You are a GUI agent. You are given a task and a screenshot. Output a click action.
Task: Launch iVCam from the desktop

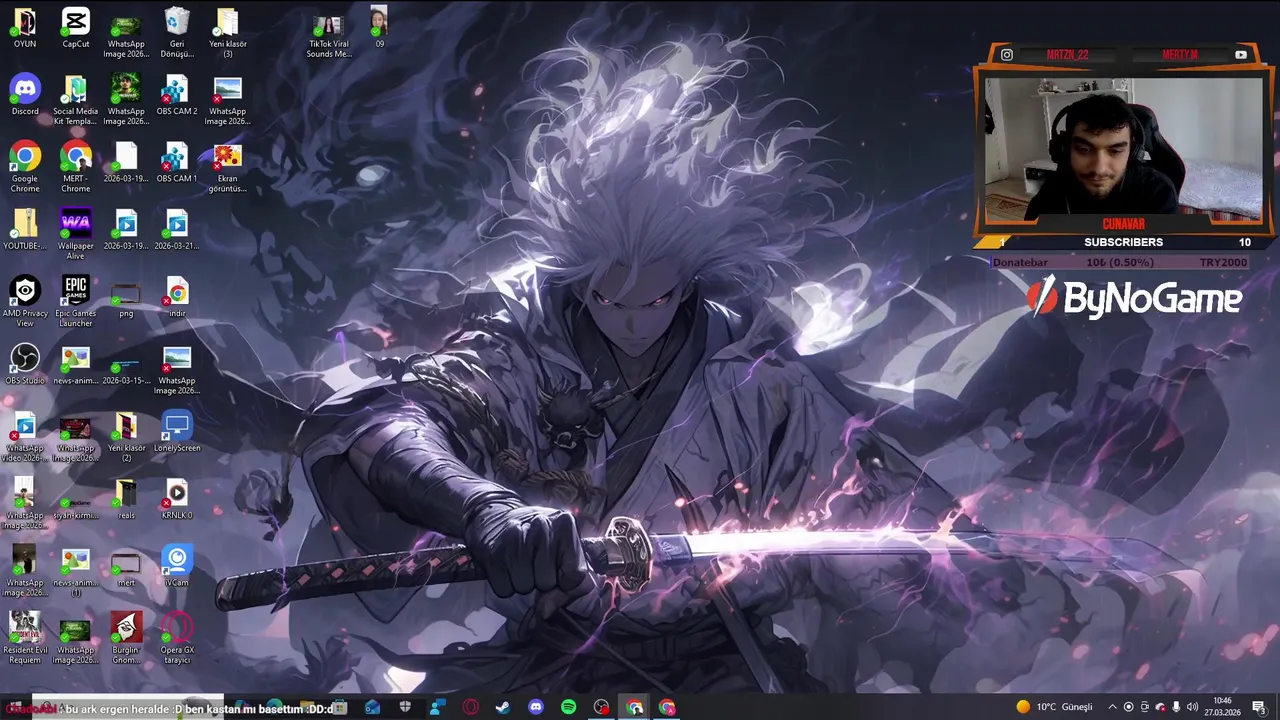coord(177,566)
